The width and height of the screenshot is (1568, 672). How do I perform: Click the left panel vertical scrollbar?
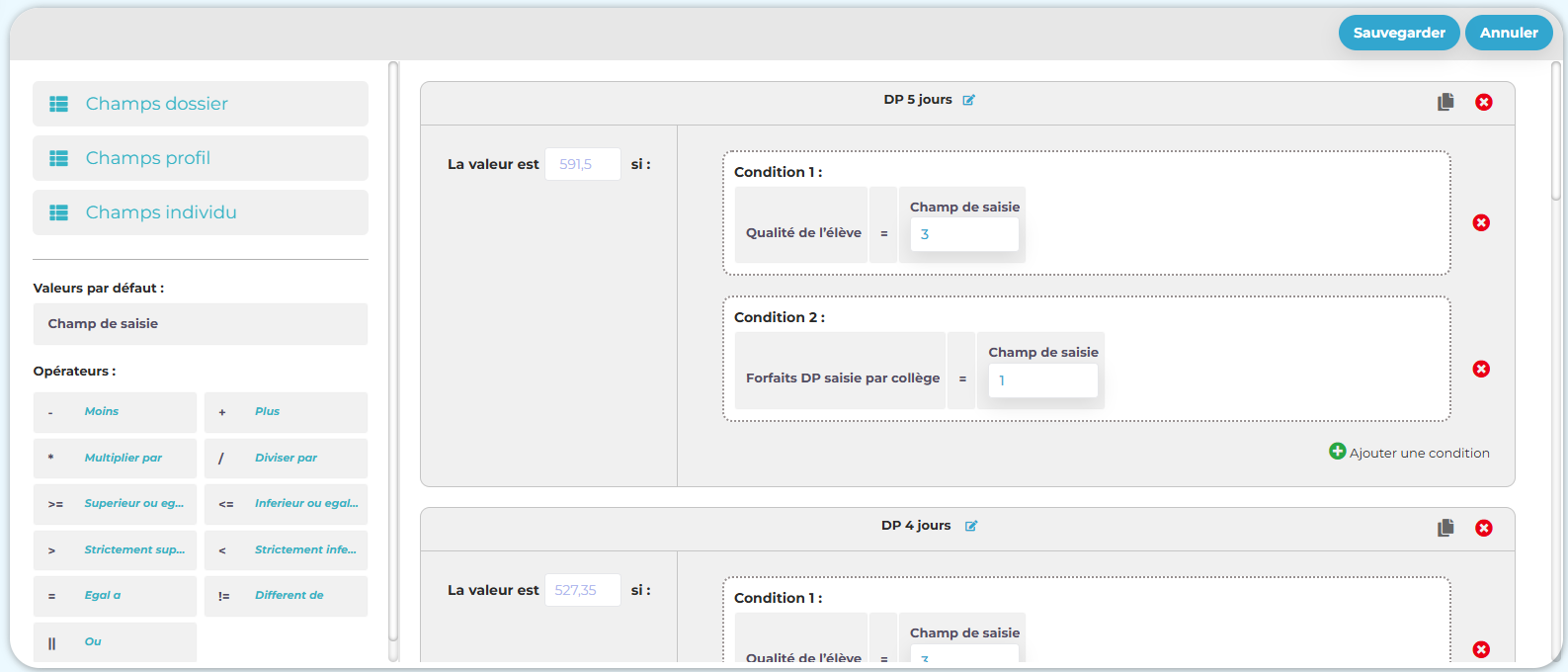tap(393, 356)
